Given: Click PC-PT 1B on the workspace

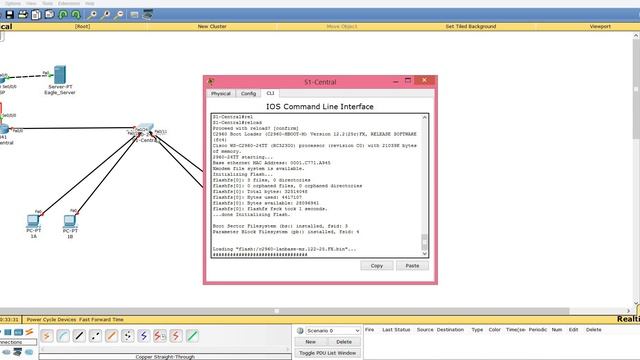Looking at the screenshot, I should [x=70, y=221].
